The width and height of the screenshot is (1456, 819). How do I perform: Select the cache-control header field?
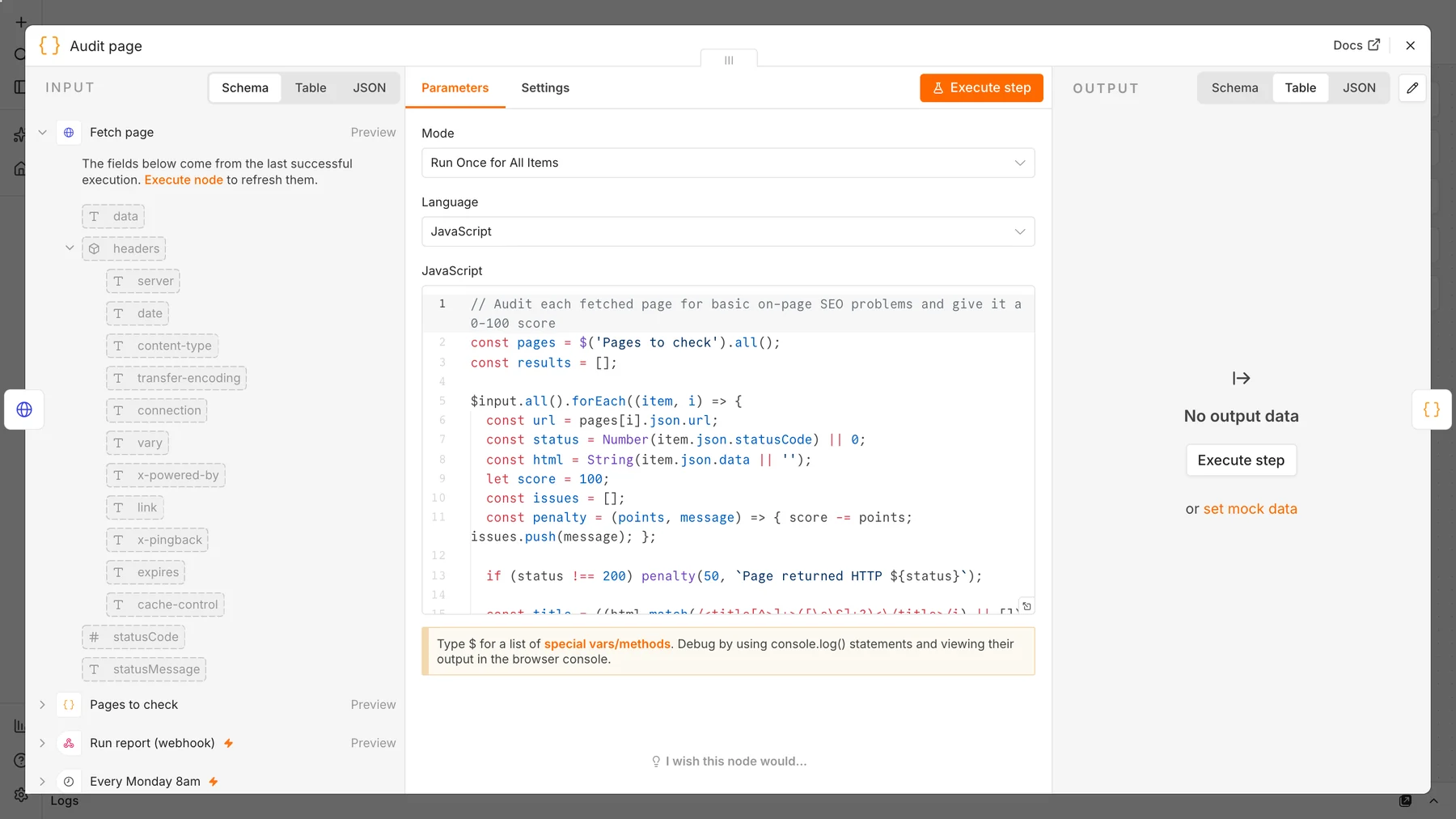tap(165, 605)
